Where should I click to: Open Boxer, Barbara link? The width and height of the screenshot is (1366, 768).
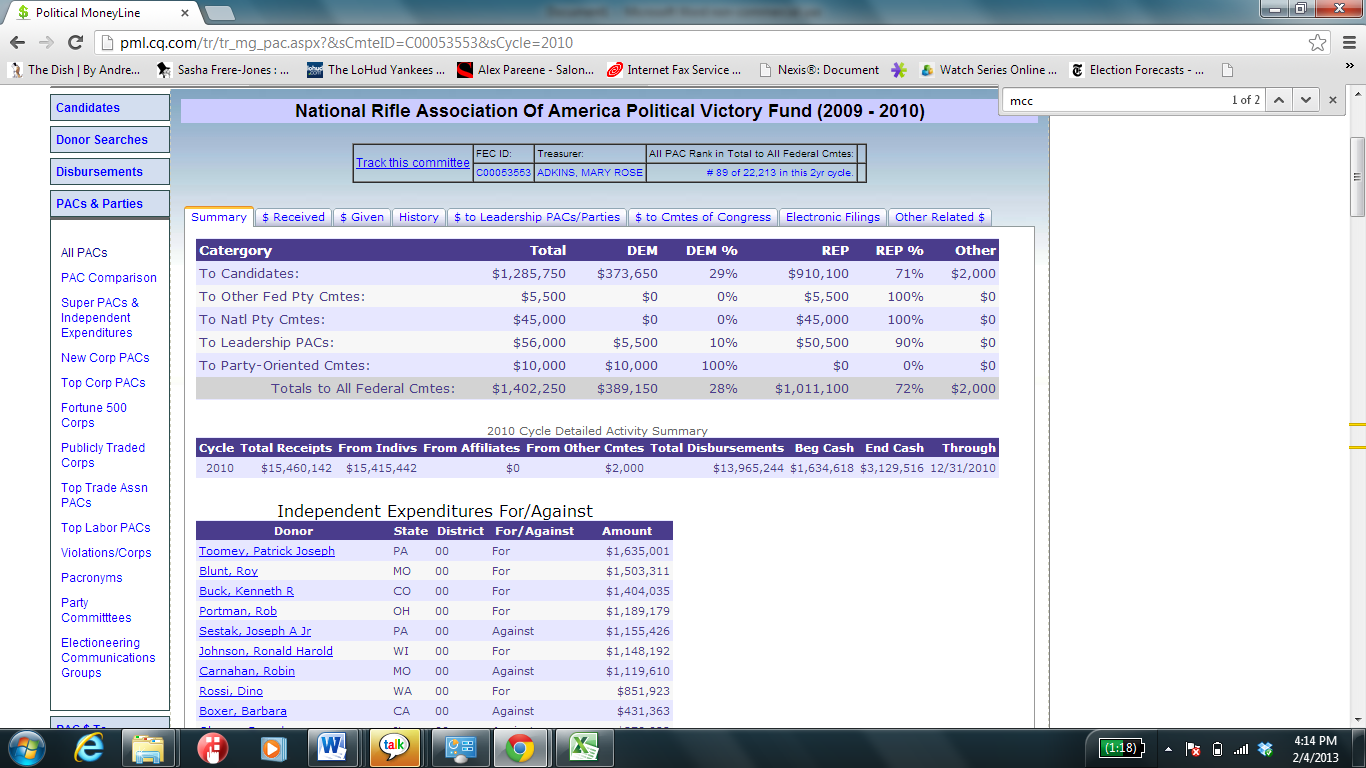coord(243,711)
